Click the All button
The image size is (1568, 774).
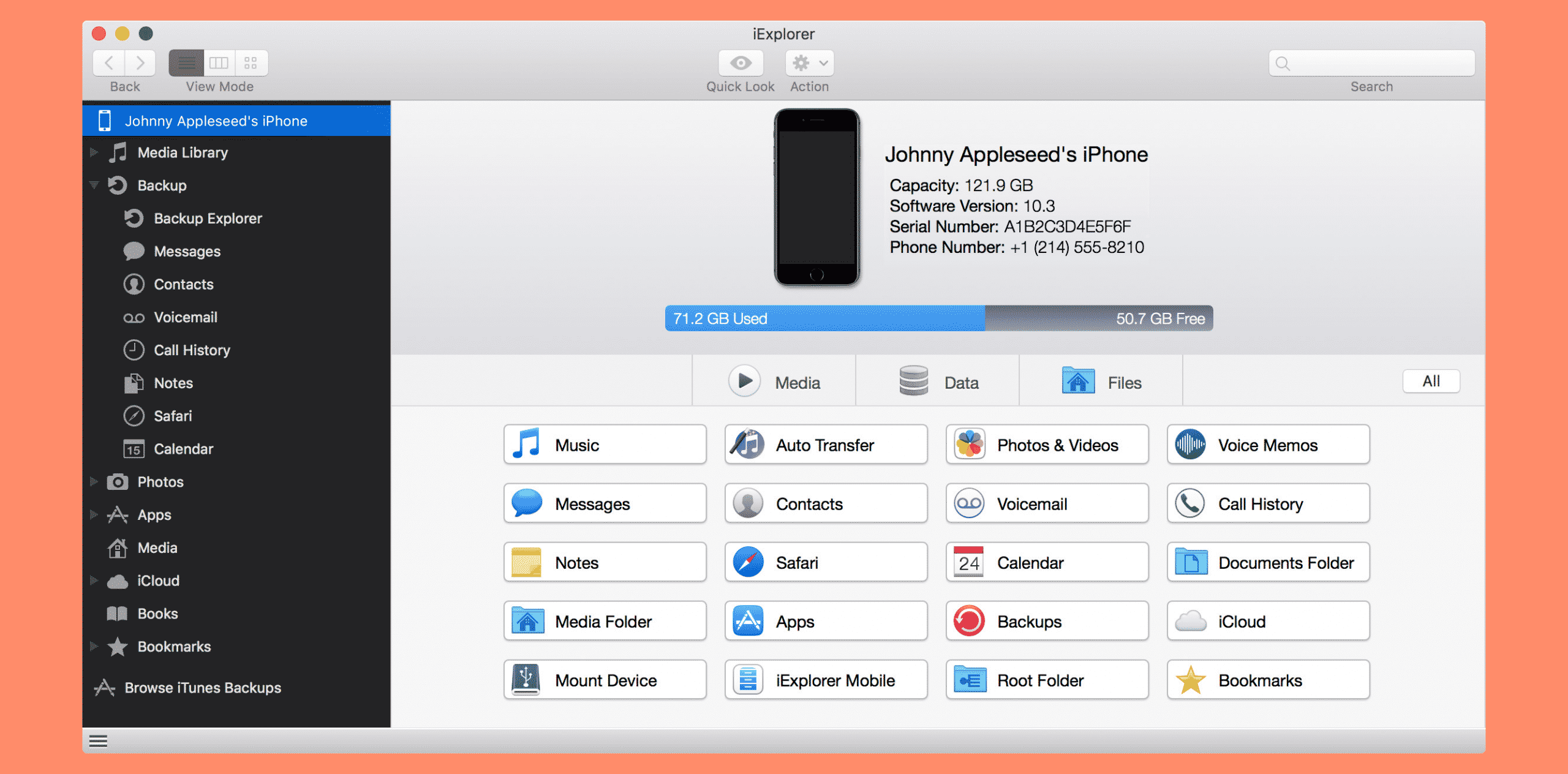(x=1431, y=381)
